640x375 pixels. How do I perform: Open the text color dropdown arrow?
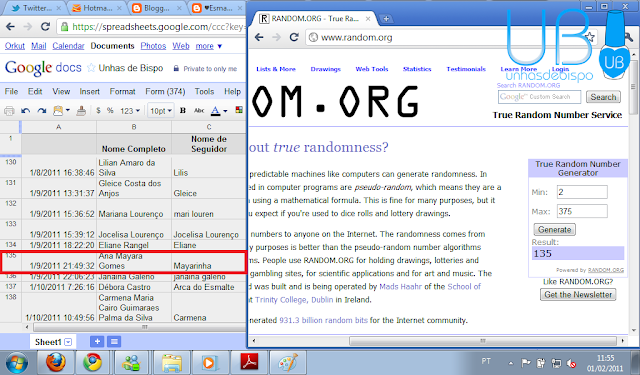225,111
